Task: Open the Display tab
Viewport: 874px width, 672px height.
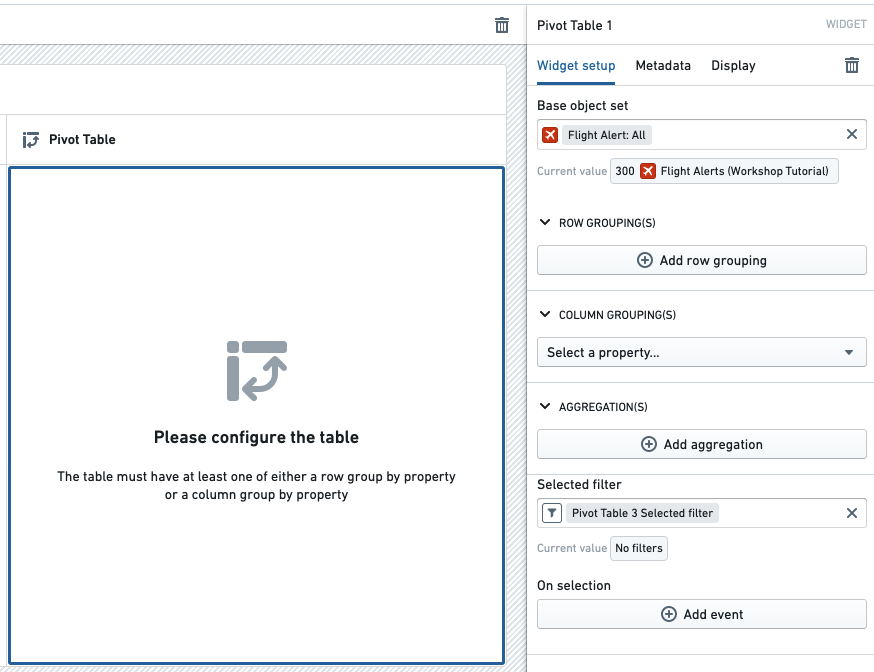Action: click(x=733, y=66)
